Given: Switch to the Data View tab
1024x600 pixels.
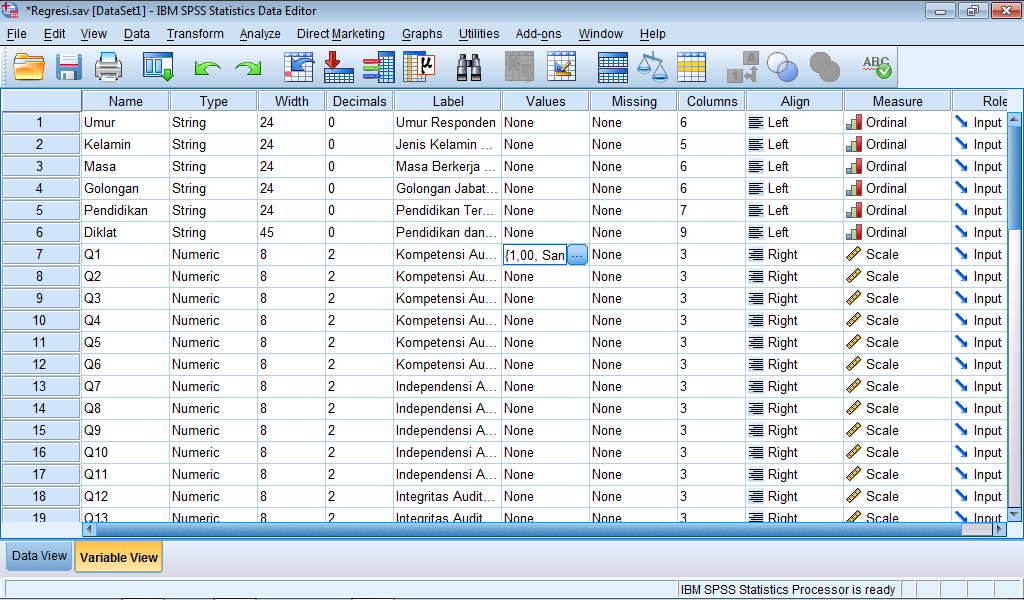Looking at the screenshot, I should pos(39,556).
